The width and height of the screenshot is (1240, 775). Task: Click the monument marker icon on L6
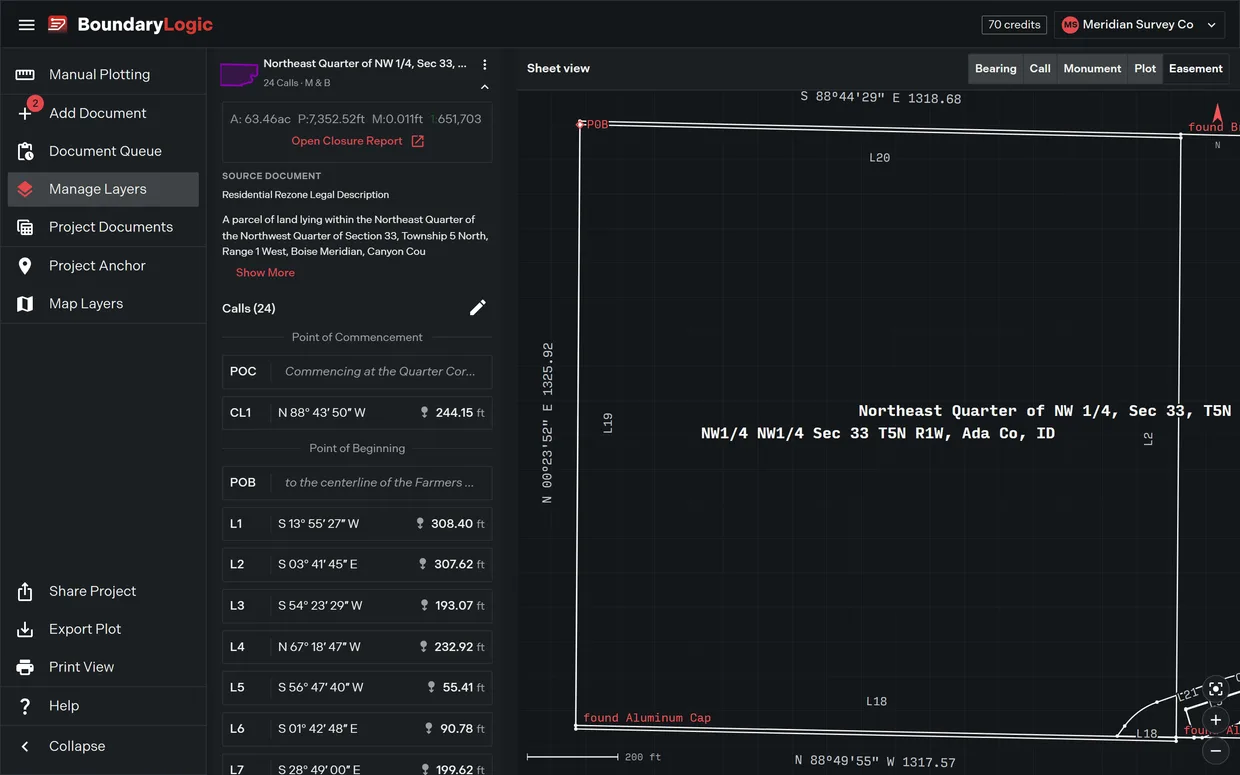pyautogui.click(x=429, y=729)
